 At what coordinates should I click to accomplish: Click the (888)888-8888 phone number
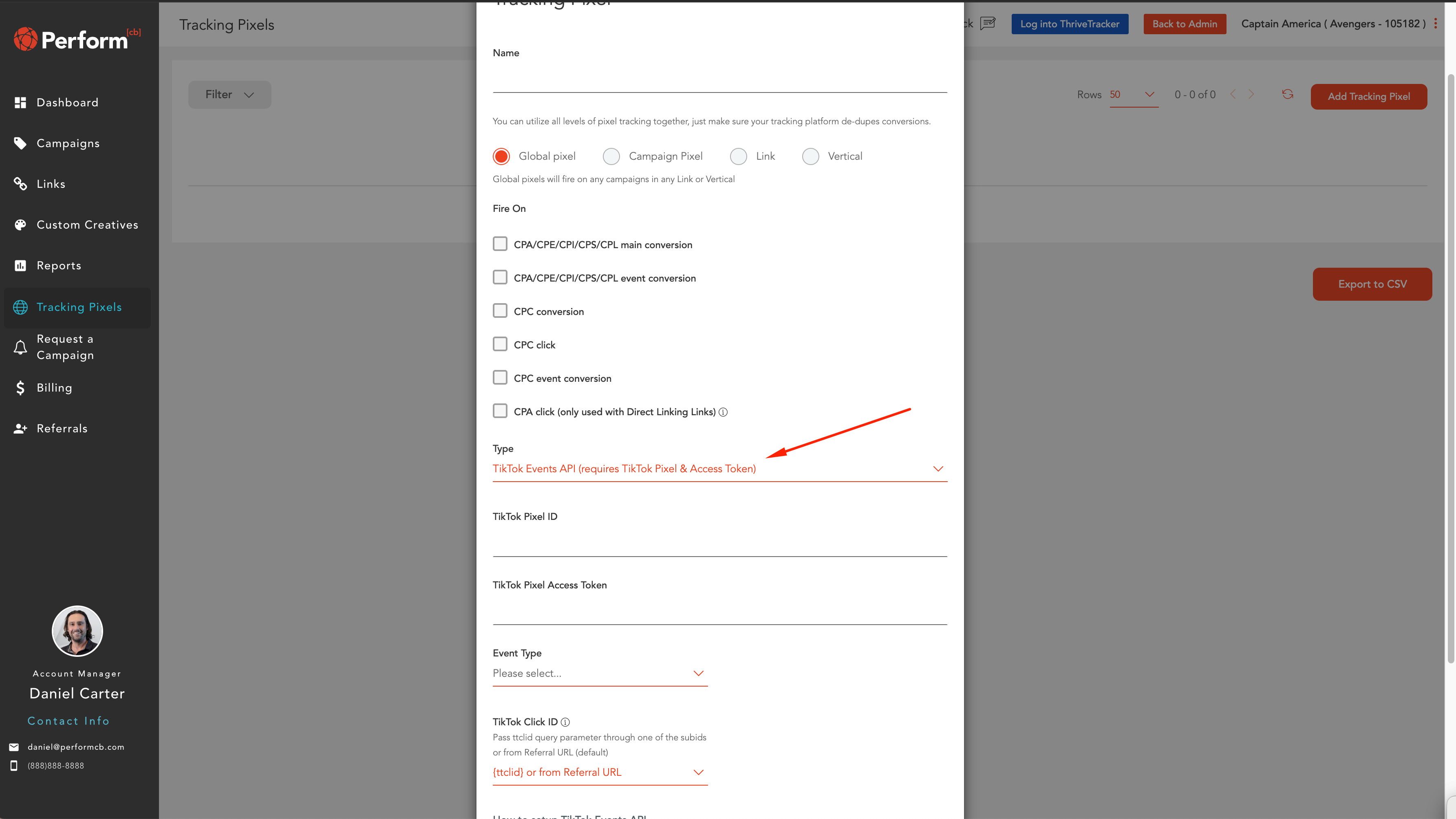tap(55, 766)
